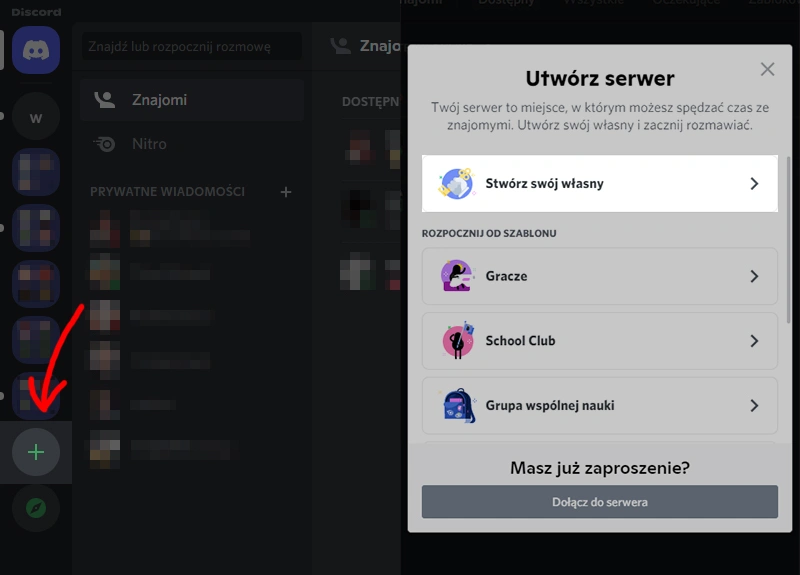Close the Utwórz serwer dialog
Viewport: 800px width, 575px height.
tap(767, 69)
